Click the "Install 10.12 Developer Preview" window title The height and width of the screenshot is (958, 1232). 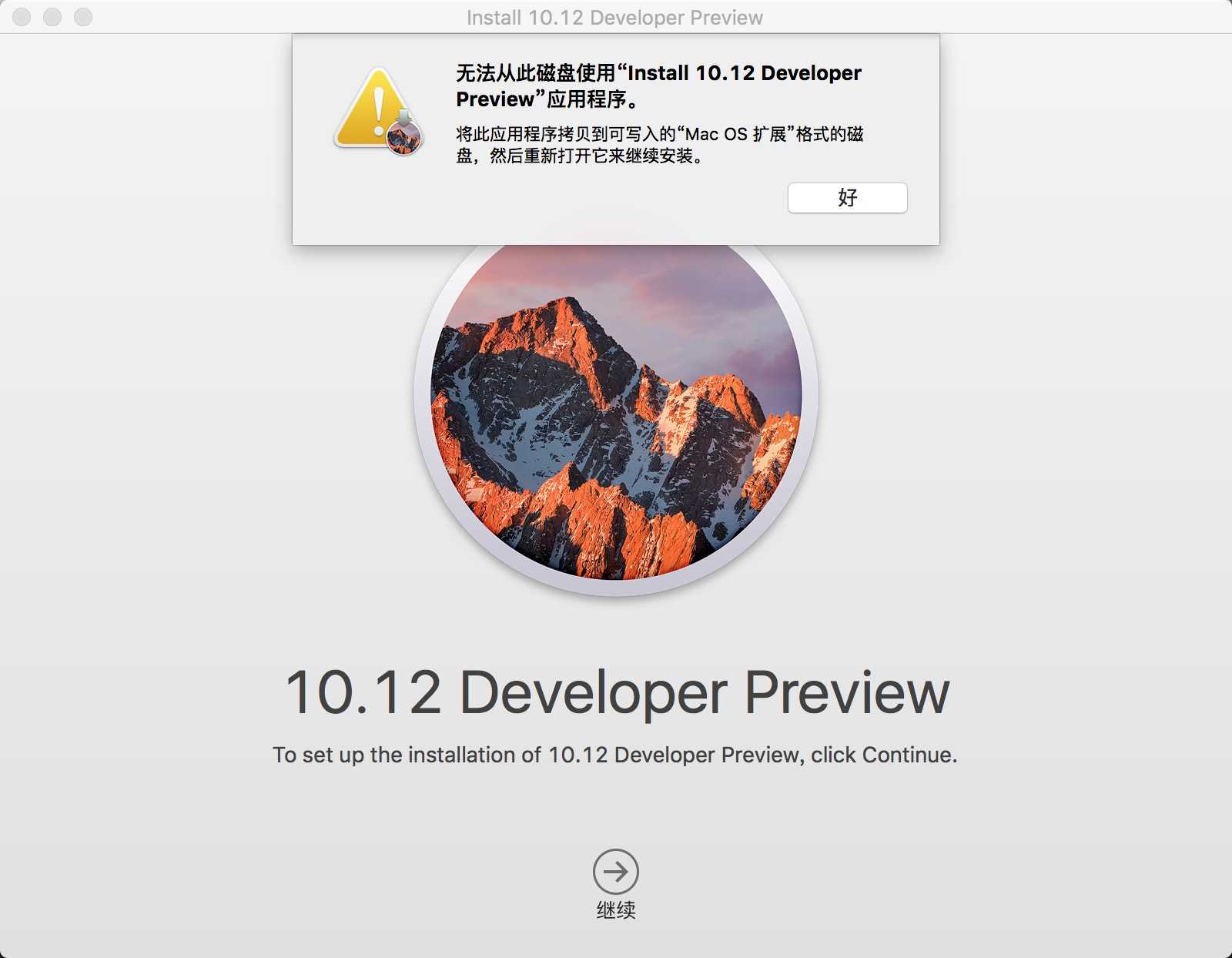pyautogui.click(x=614, y=18)
